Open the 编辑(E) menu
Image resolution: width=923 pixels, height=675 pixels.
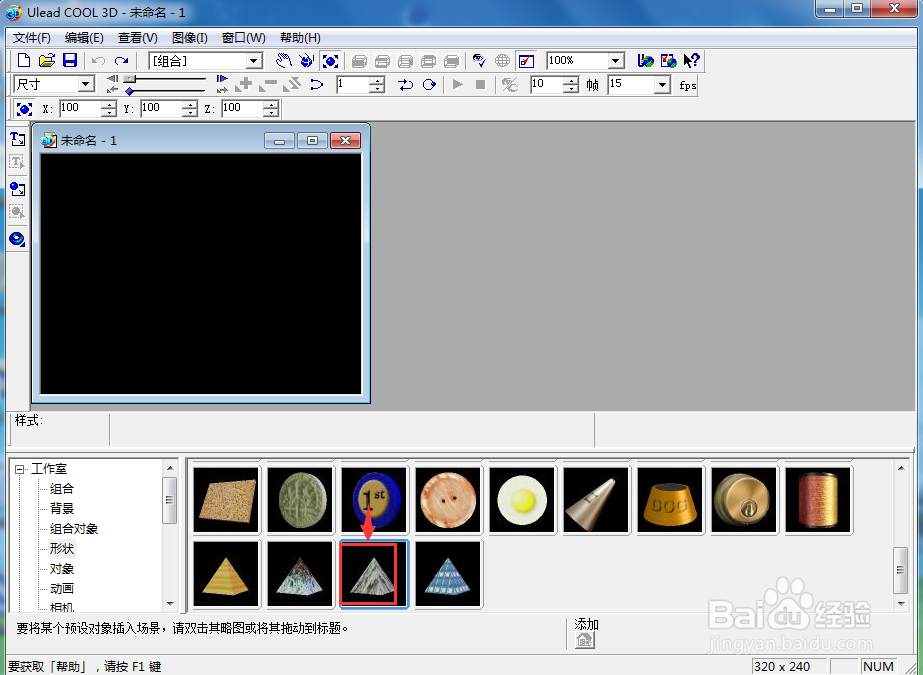84,38
